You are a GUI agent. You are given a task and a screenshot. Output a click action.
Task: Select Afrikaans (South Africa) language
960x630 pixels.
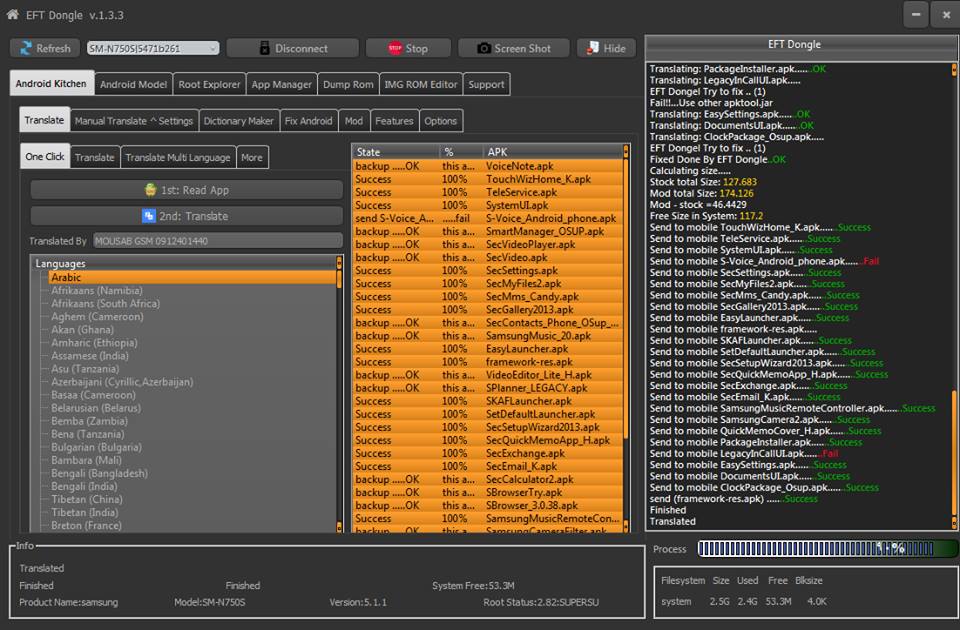click(105, 304)
